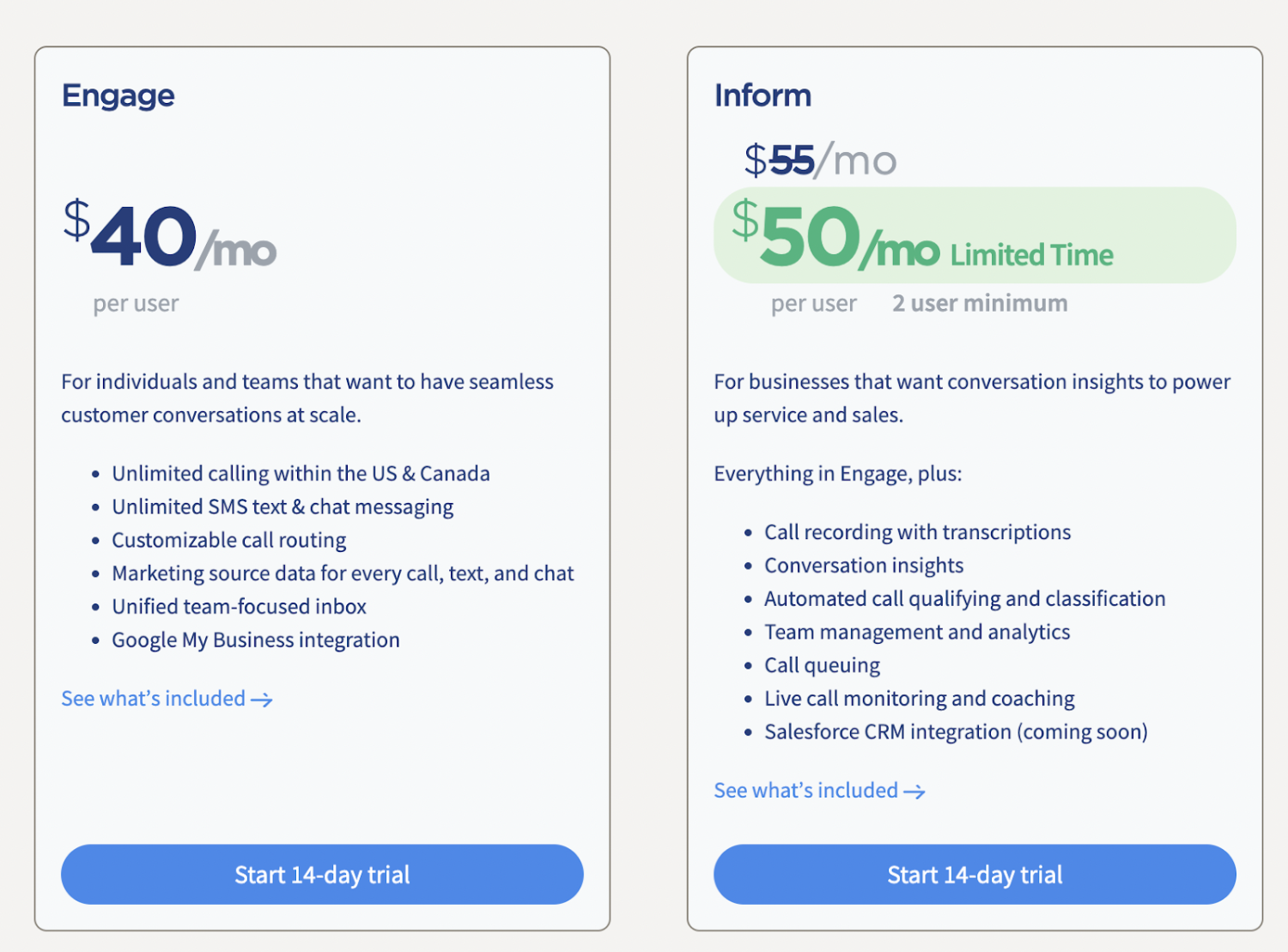Select the "Customizable call routing" item

(229, 541)
